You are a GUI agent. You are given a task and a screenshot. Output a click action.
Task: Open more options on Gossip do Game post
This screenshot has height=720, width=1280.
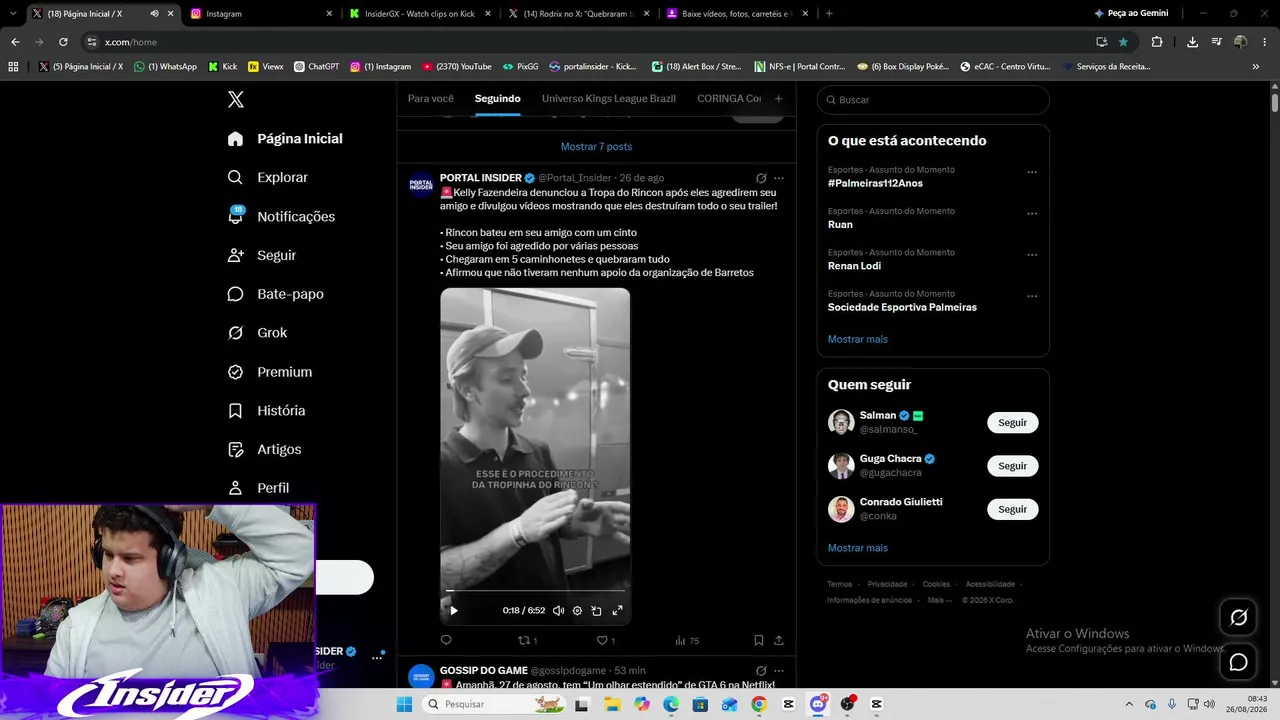coord(779,670)
